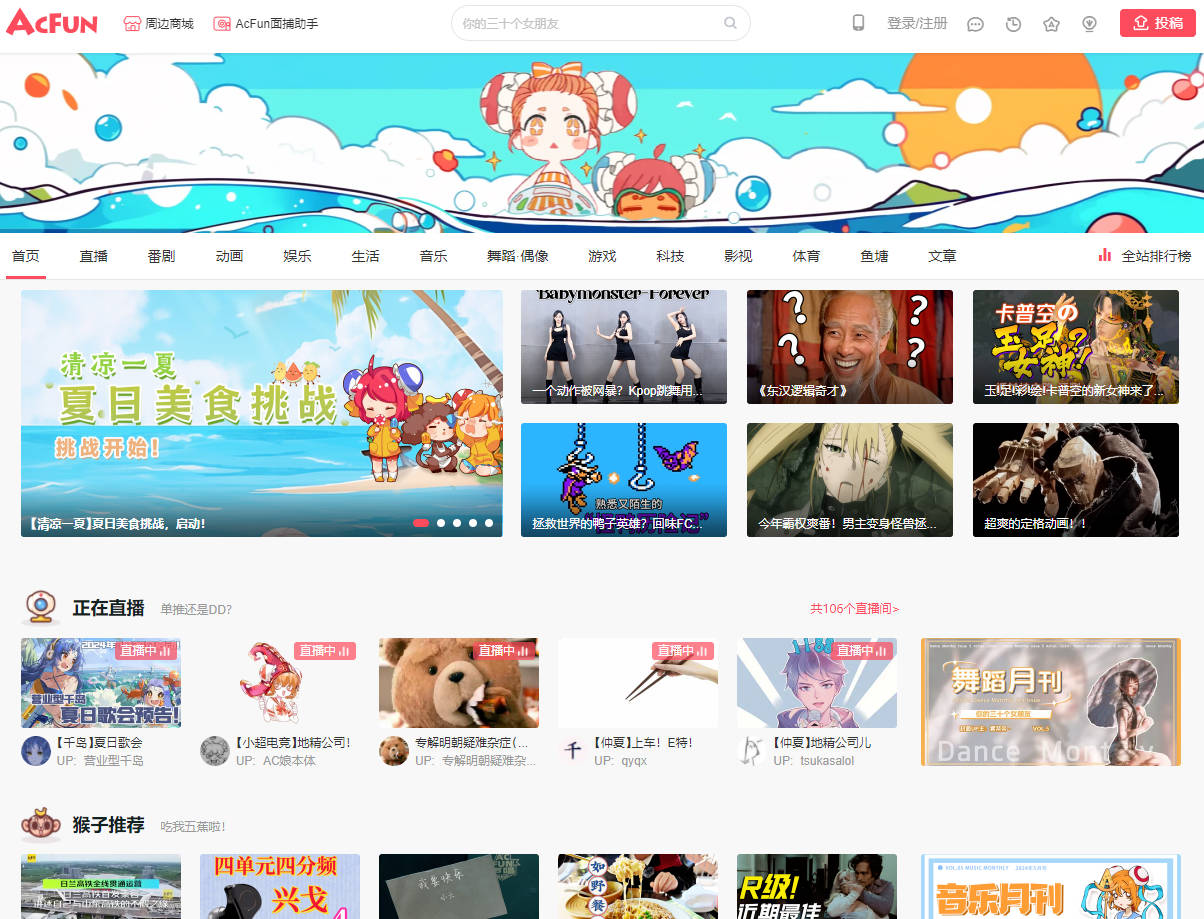The image size is (1204, 919).
Task: Open the messages chat bubble icon
Action: tap(975, 24)
